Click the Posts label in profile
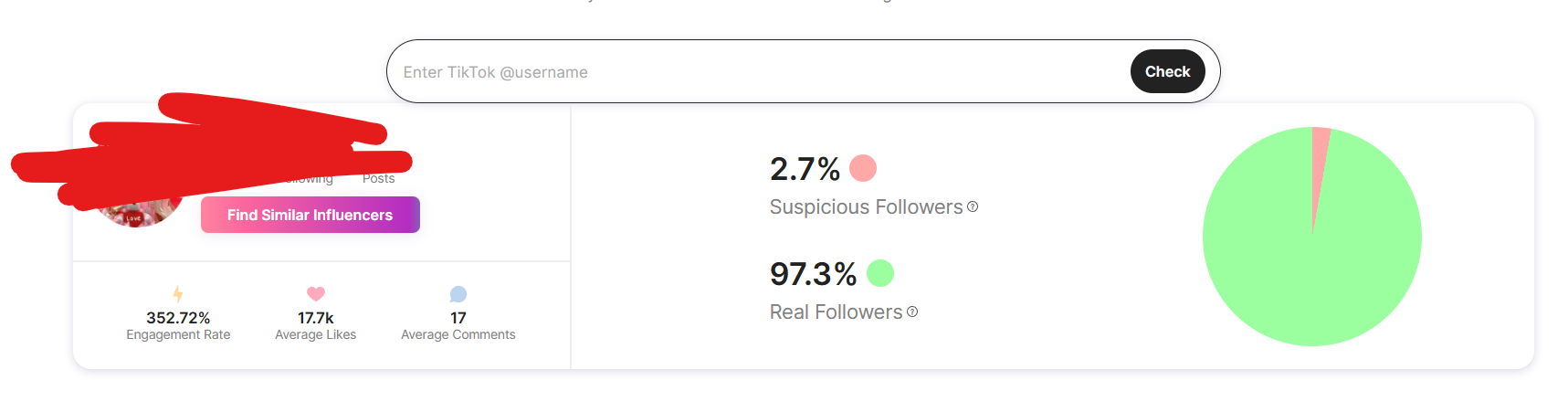The width and height of the screenshot is (1568, 412). (x=378, y=178)
